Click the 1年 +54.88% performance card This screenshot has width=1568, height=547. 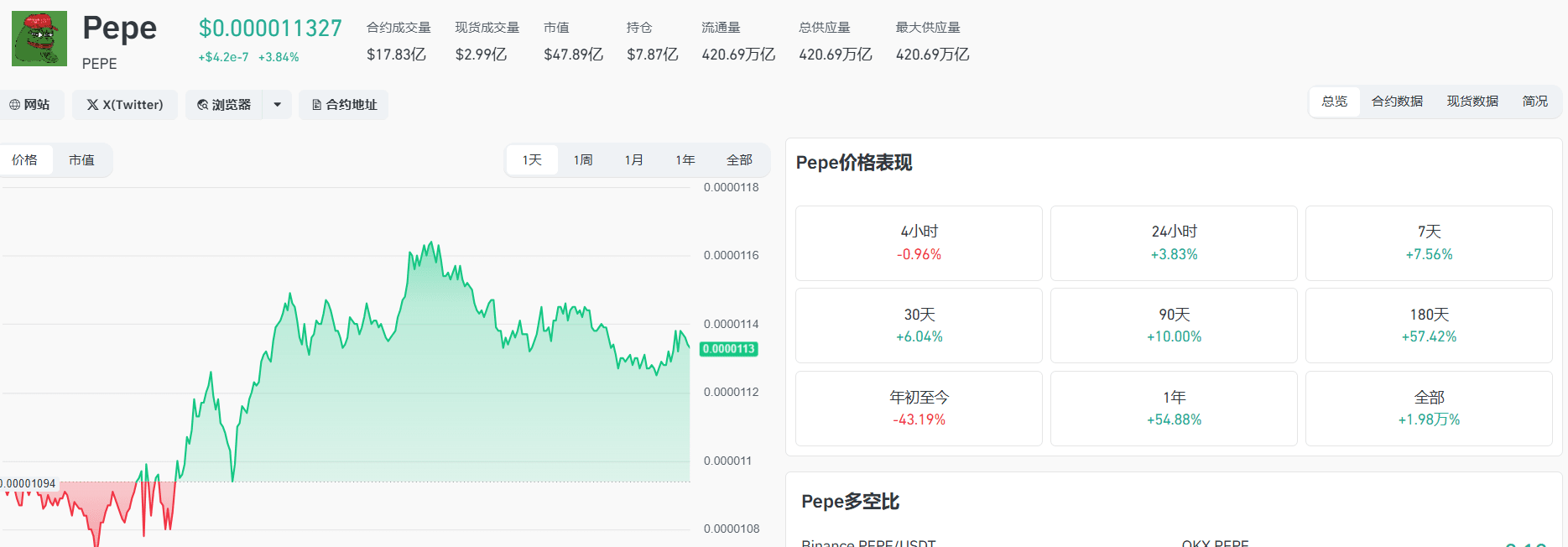click(x=1174, y=409)
